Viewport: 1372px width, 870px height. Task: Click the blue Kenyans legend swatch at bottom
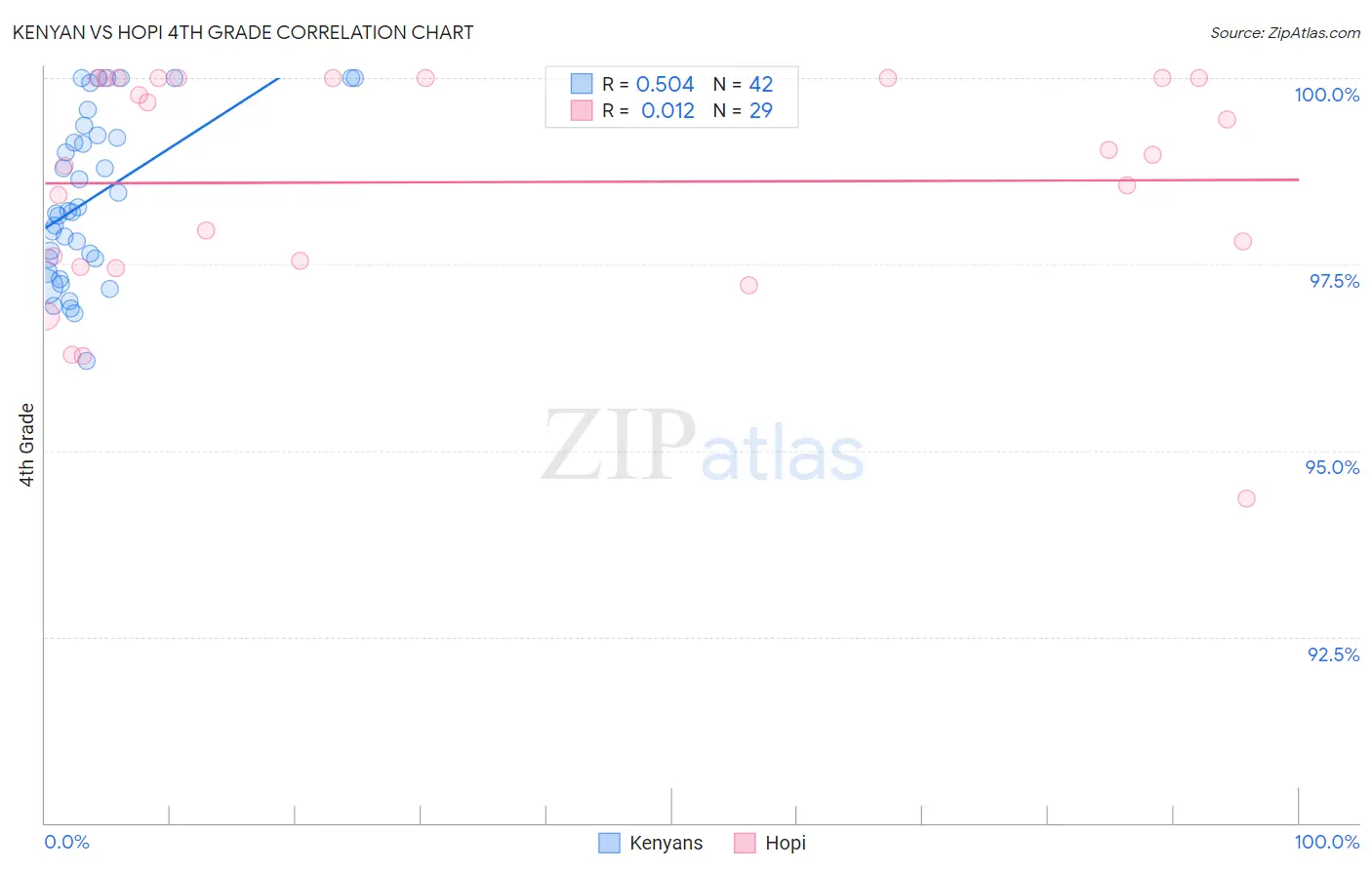coord(609,843)
